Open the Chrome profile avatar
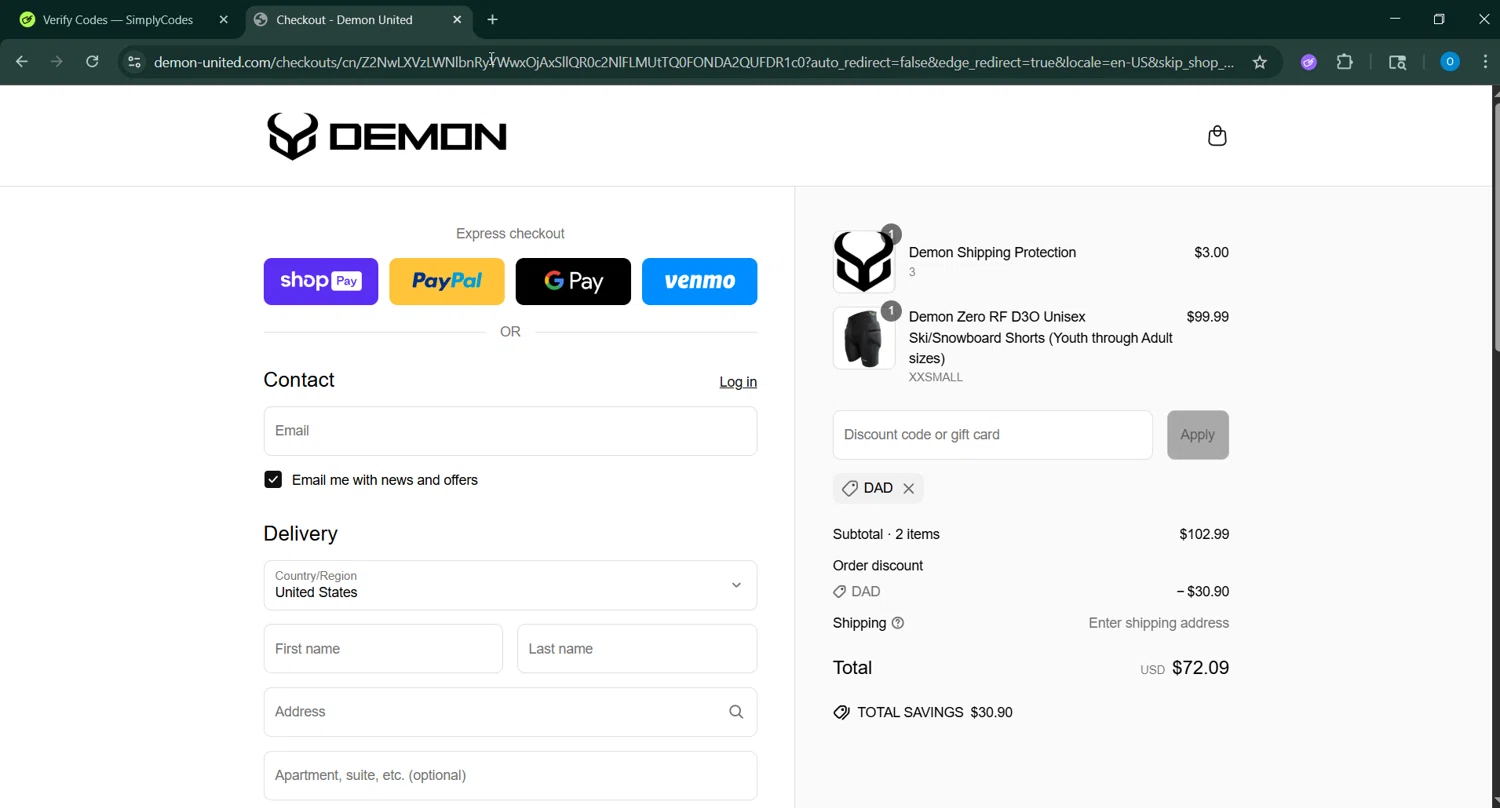 1449,62
